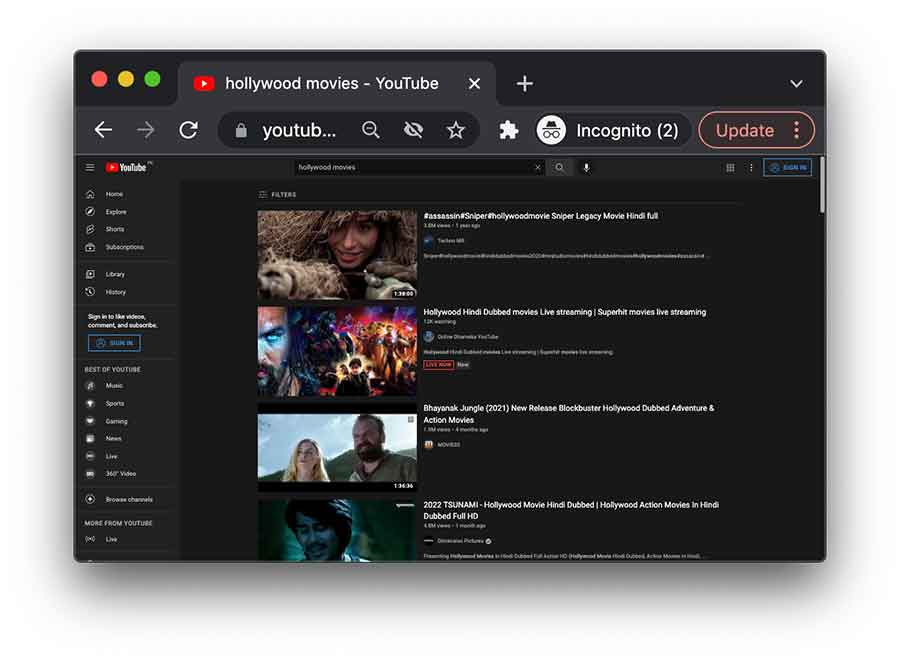This screenshot has width=900, height=660.
Task: Open Shorts in the sidebar
Action: click(x=127, y=229)
